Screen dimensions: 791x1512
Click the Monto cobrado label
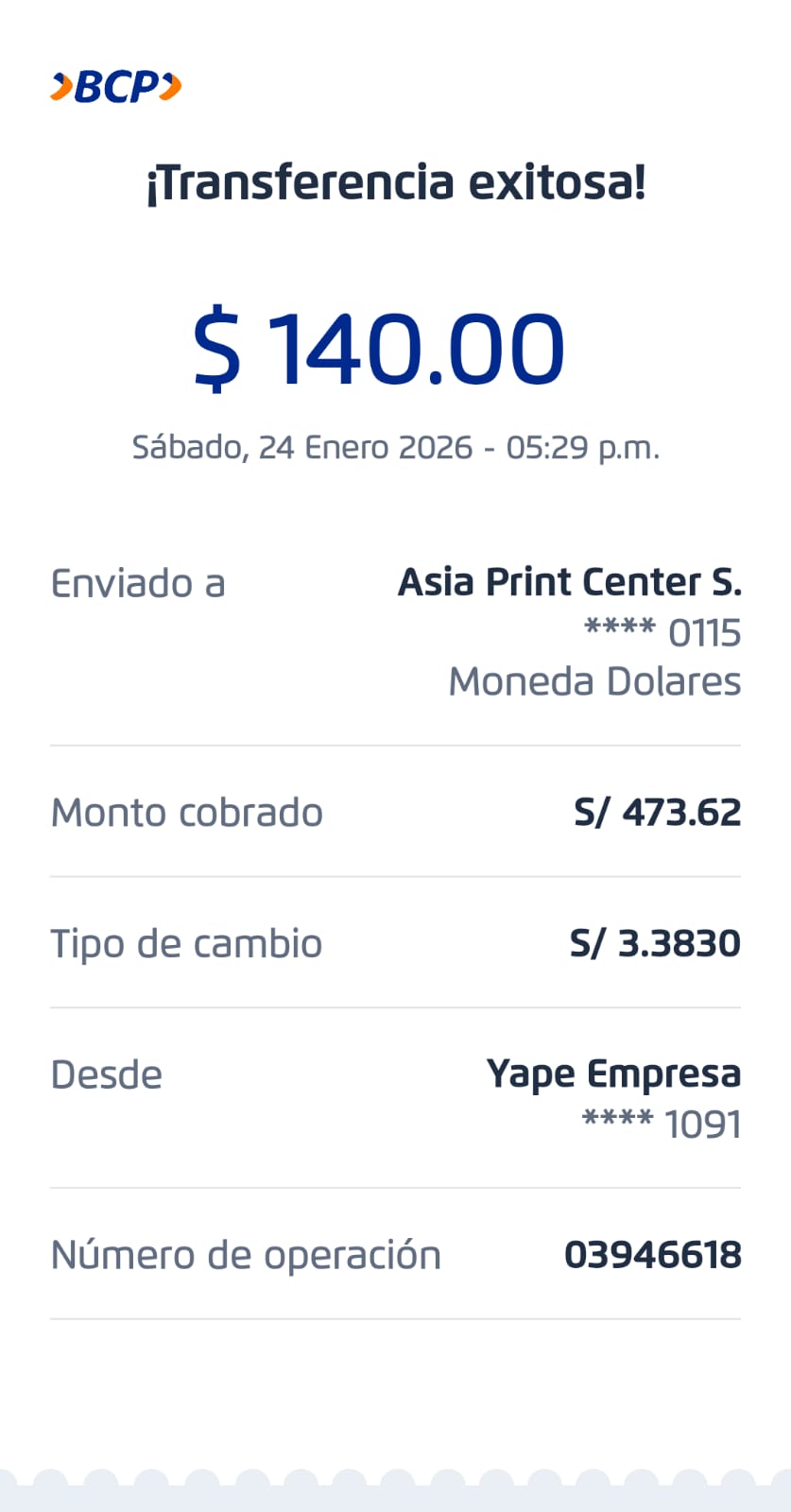187,813
